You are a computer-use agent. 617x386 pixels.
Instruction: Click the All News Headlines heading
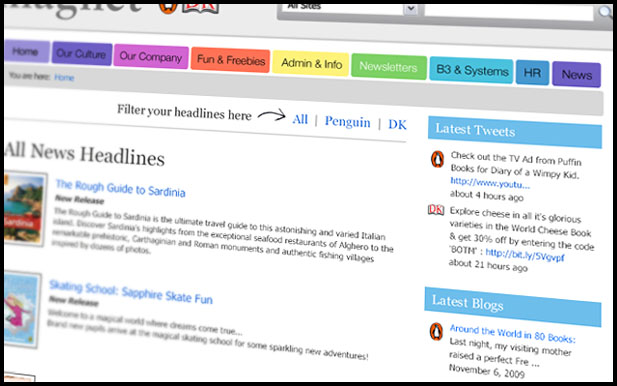[85, 154]
